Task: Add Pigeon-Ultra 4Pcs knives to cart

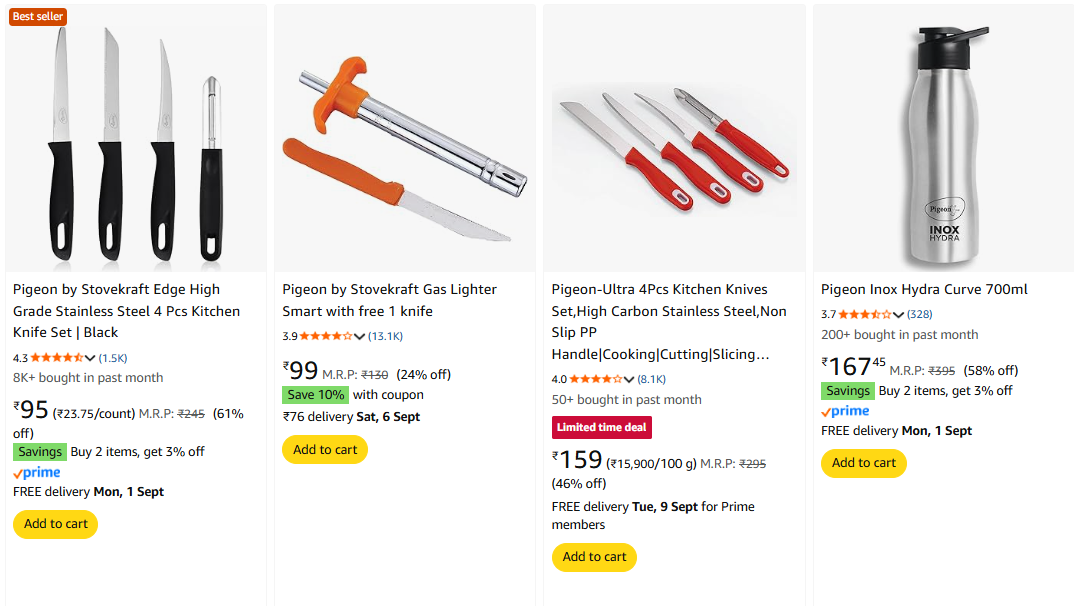Action: point(594,557)
